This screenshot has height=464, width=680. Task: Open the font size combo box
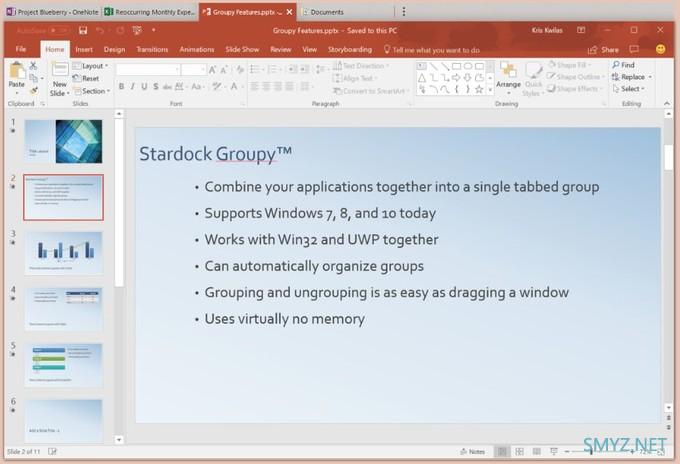click(193, 69)
